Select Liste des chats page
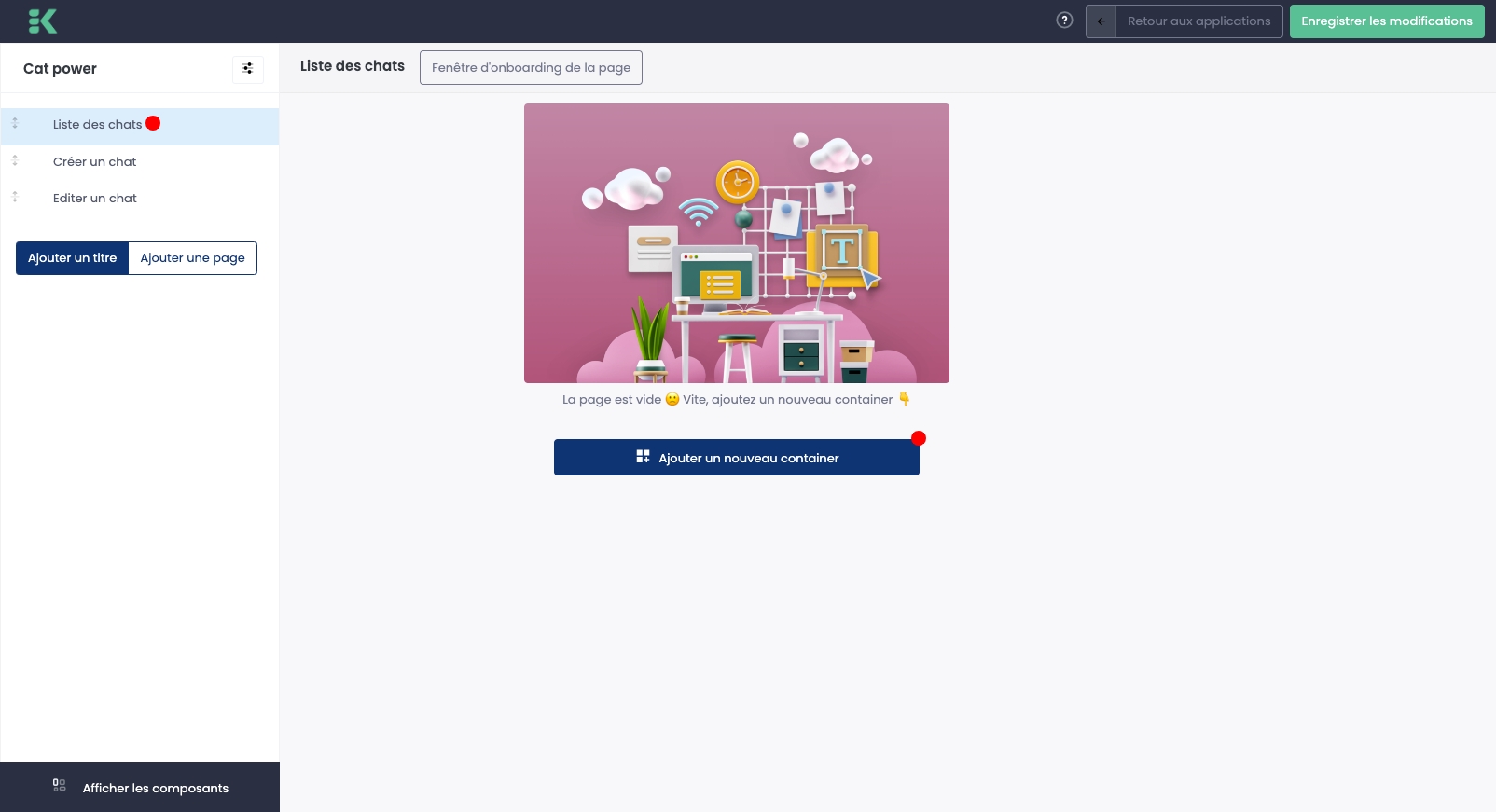This screenshot has height=812, width=1496. (x=97, y=125)
